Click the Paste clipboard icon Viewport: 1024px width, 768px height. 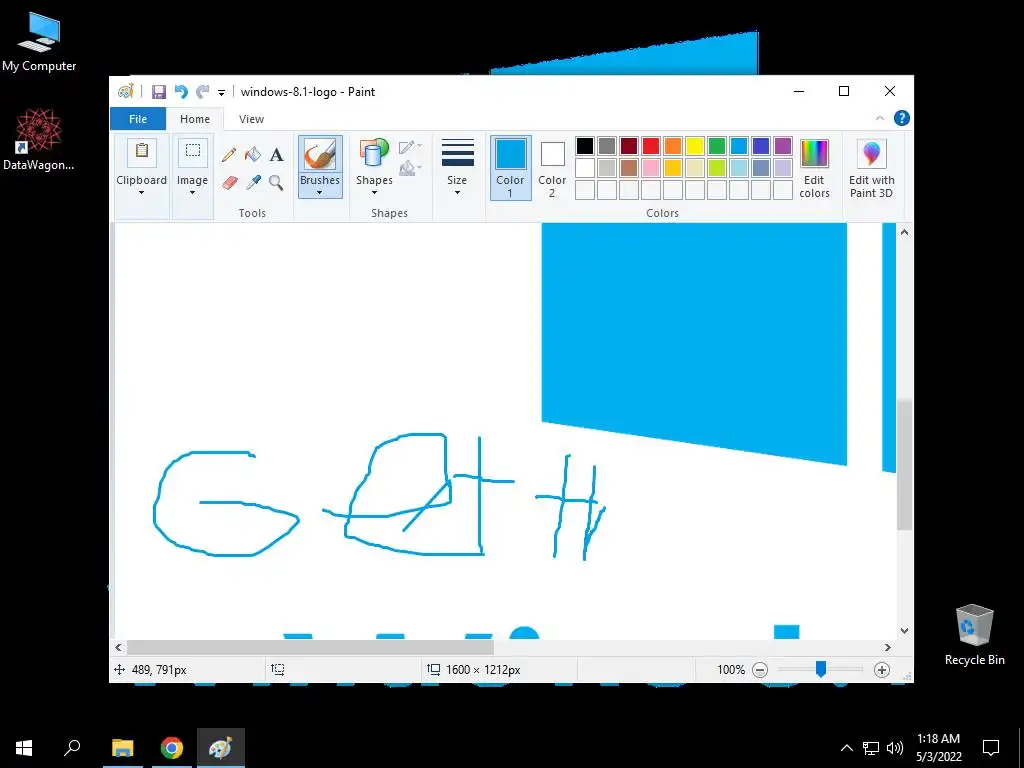[142, 153]
